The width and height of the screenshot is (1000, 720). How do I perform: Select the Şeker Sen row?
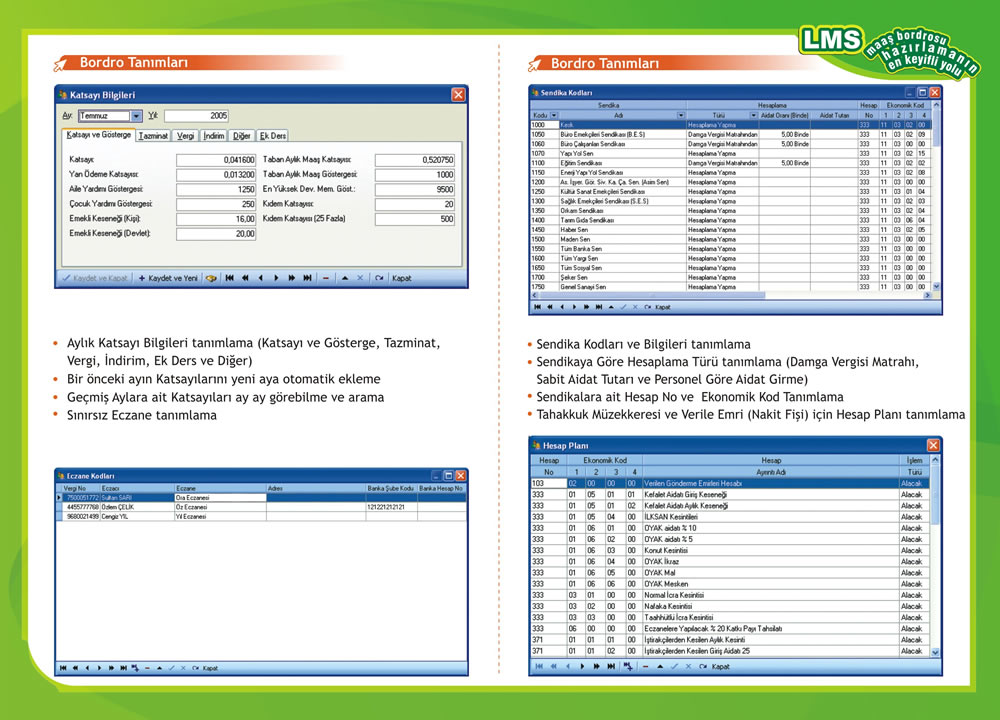tap(730, 278)
